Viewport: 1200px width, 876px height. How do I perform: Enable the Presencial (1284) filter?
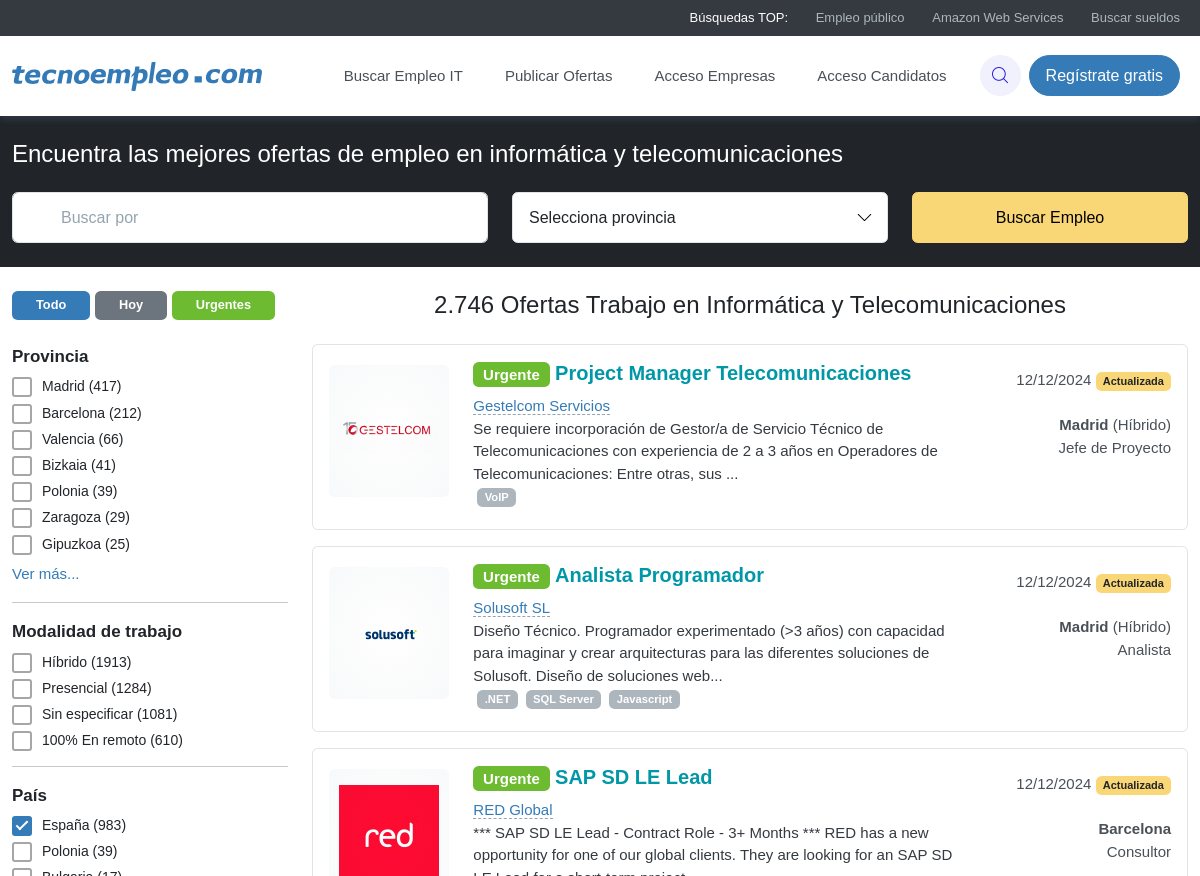click(22, 689)
